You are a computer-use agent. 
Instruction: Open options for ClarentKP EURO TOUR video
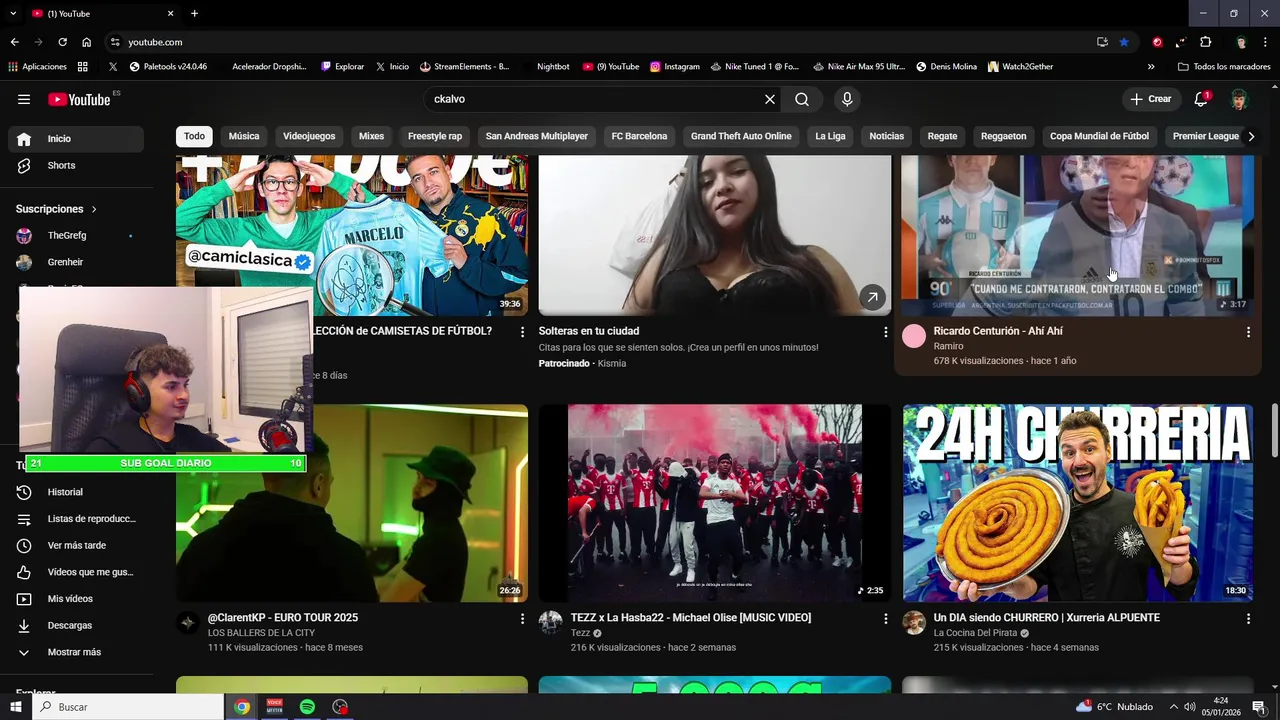[x=522, y=619]
